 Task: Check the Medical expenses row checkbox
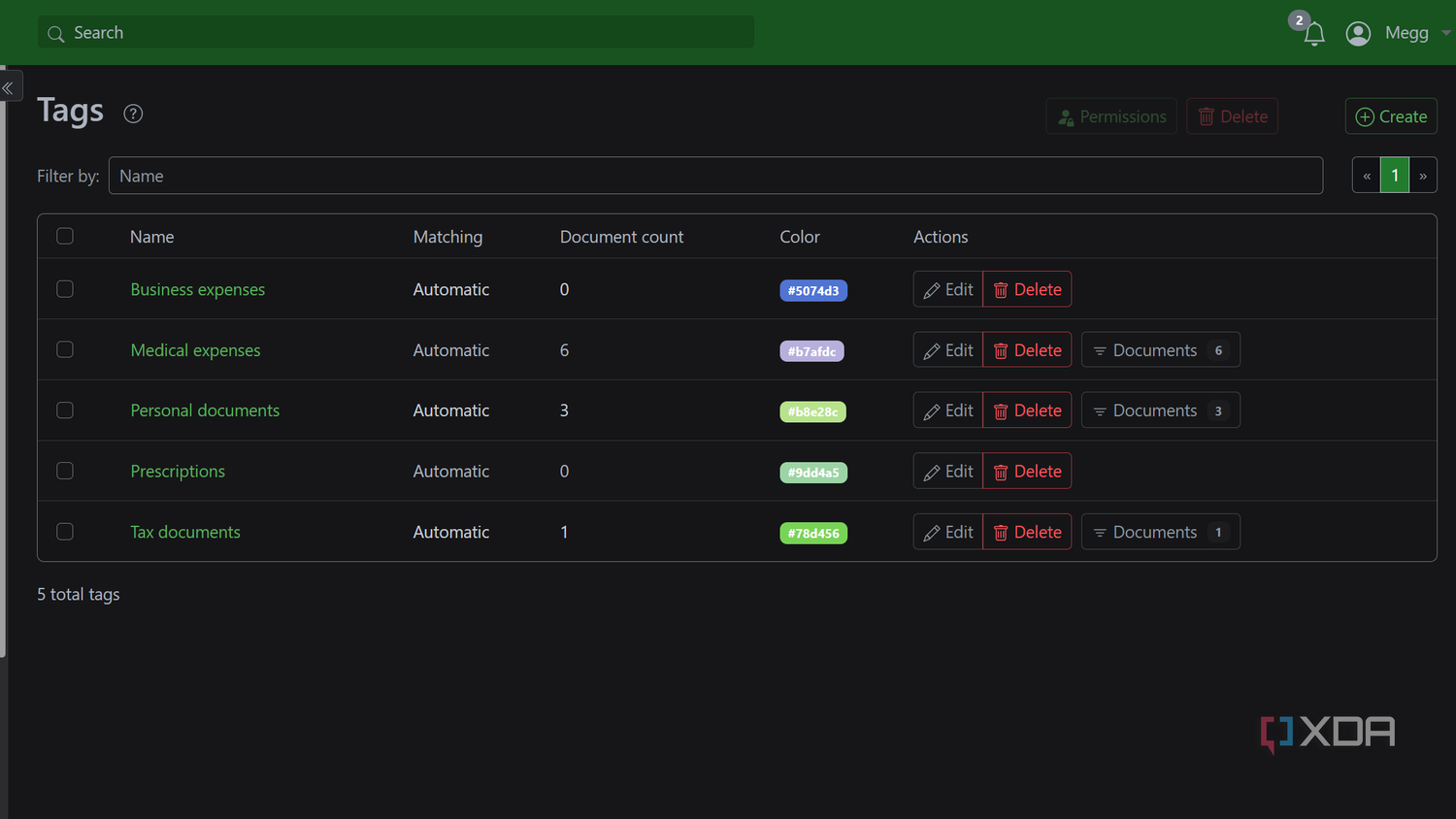click(65, 349)
